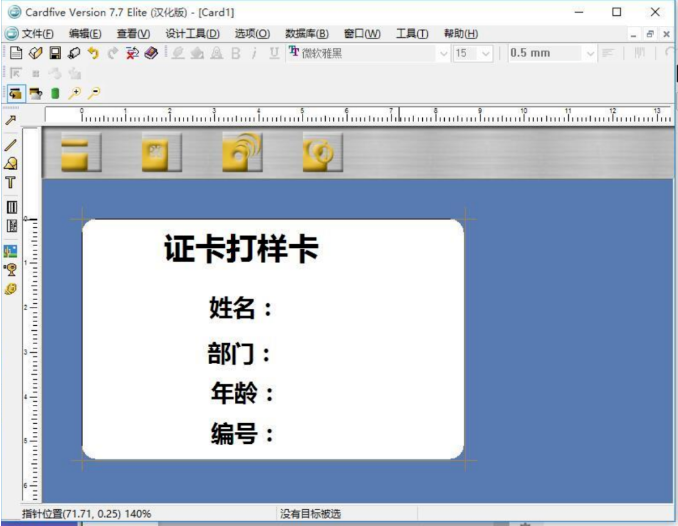Select the Barcode tool
The height and width of the screenshot is (526, 678).
11,207
